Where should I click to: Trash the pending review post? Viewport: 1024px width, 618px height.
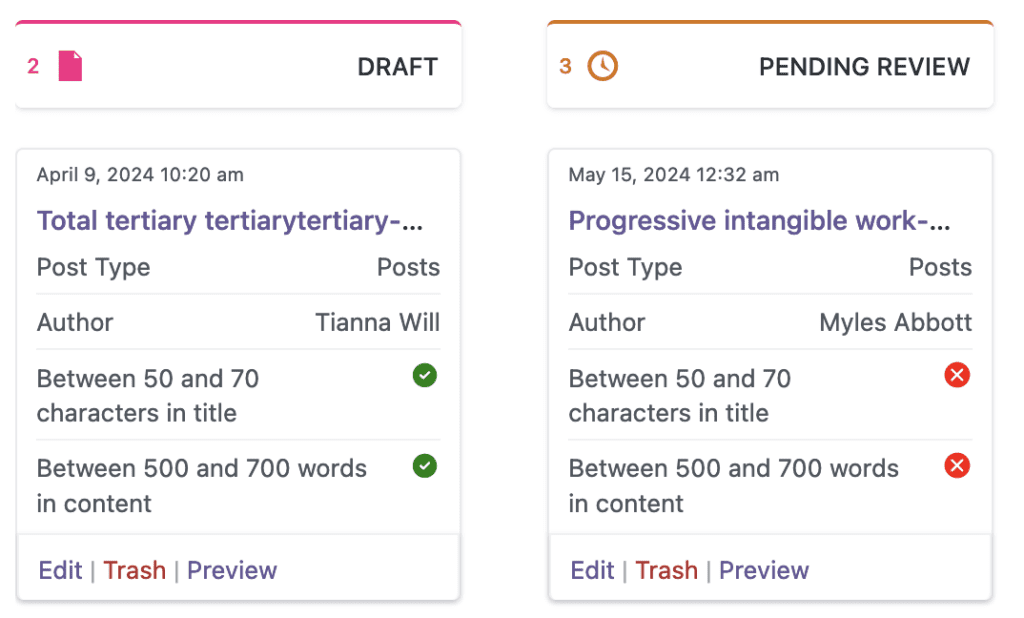(666, 570)
